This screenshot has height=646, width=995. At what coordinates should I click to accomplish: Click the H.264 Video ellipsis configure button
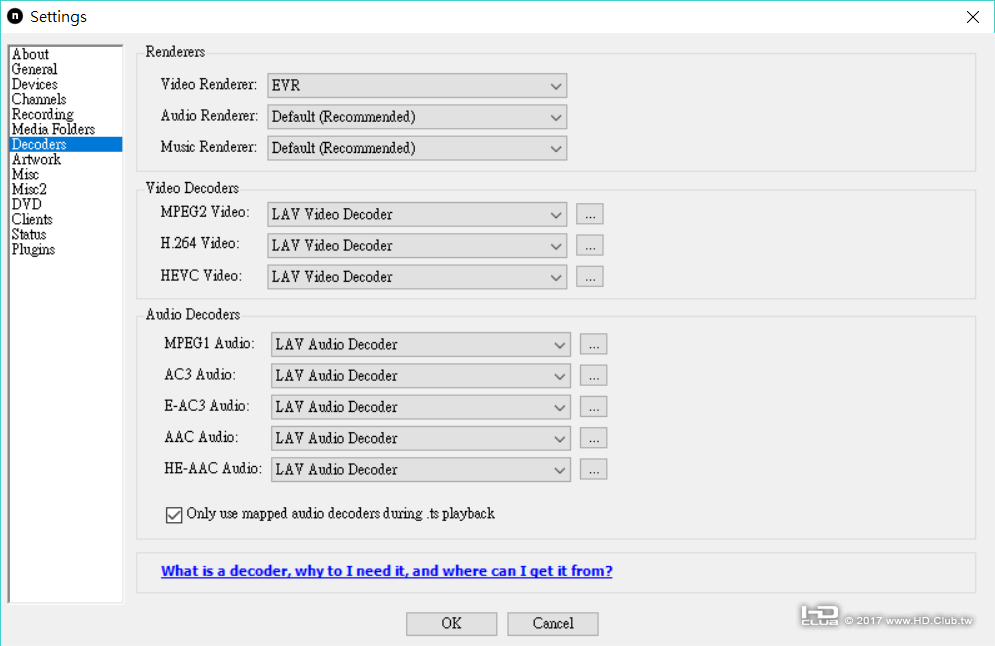click(590, 246)
